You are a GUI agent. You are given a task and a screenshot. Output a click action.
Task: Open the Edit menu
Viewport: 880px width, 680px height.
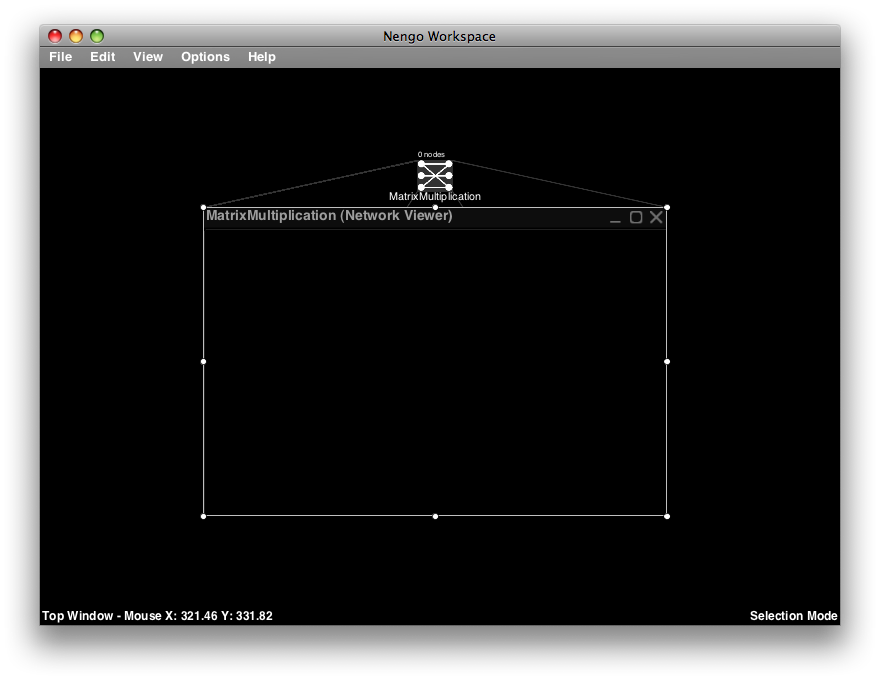pyautogui.click(x=102, y=57)
